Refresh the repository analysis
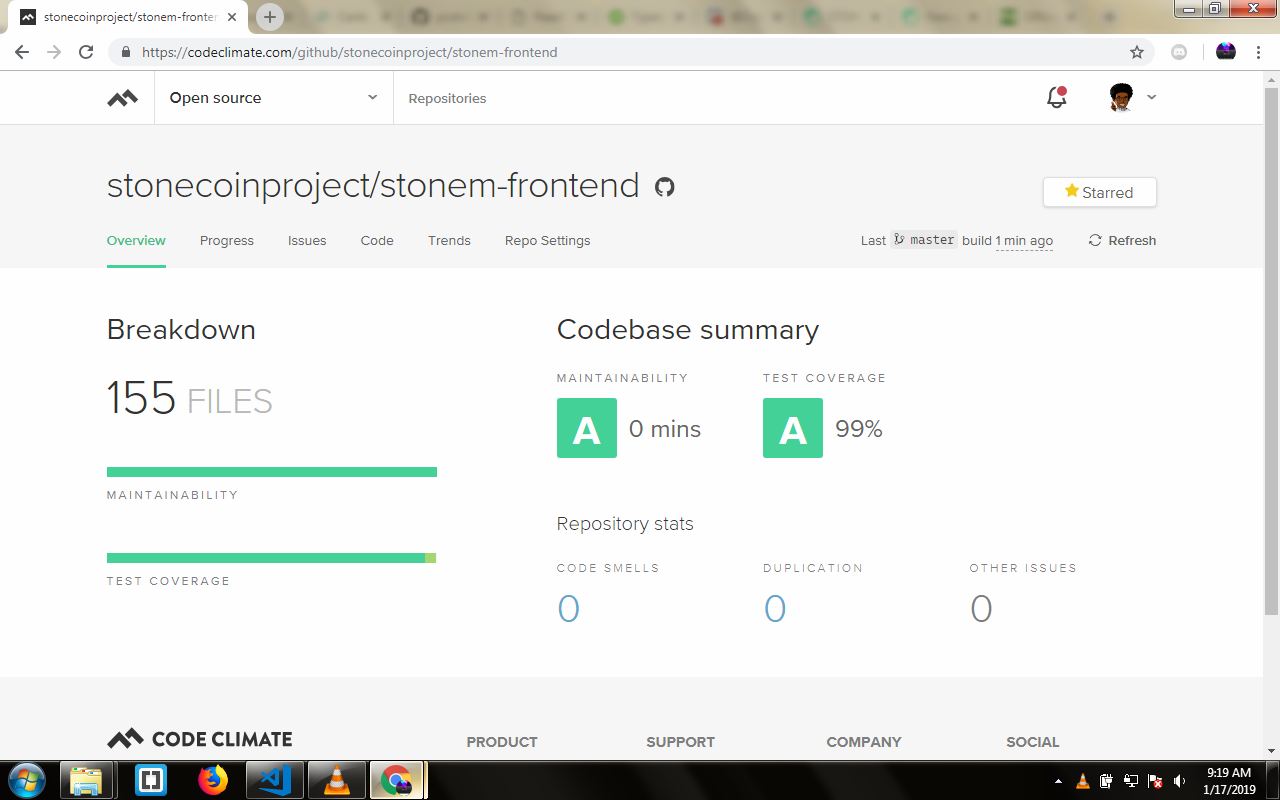 pos(1122,240)
